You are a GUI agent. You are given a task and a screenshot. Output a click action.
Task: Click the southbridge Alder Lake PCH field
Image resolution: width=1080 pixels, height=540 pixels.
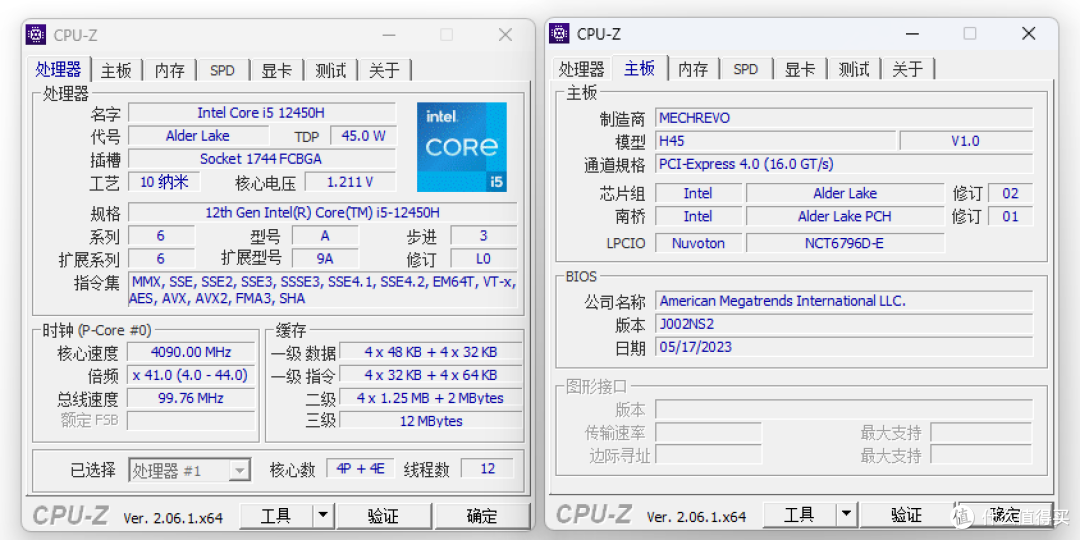845,216
